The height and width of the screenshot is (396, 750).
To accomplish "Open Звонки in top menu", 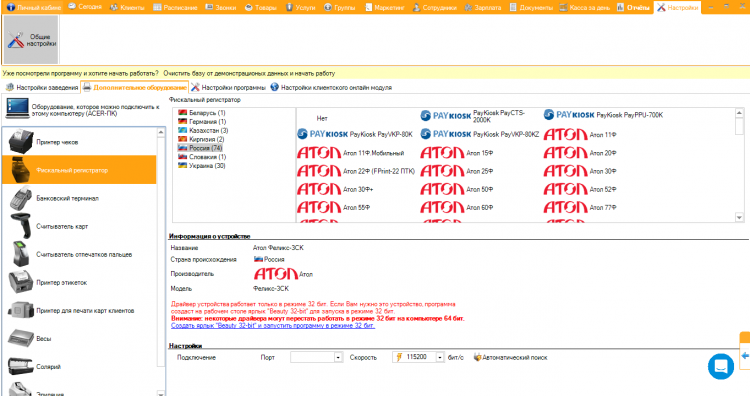I will coord(221,8).
